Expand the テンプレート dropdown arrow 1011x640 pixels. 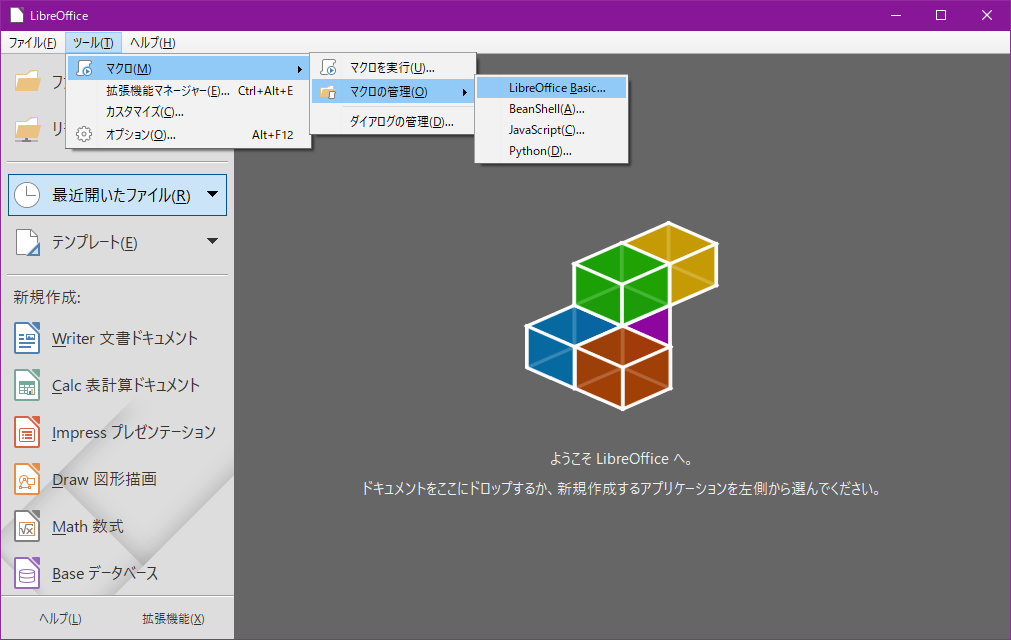[212, 241]
